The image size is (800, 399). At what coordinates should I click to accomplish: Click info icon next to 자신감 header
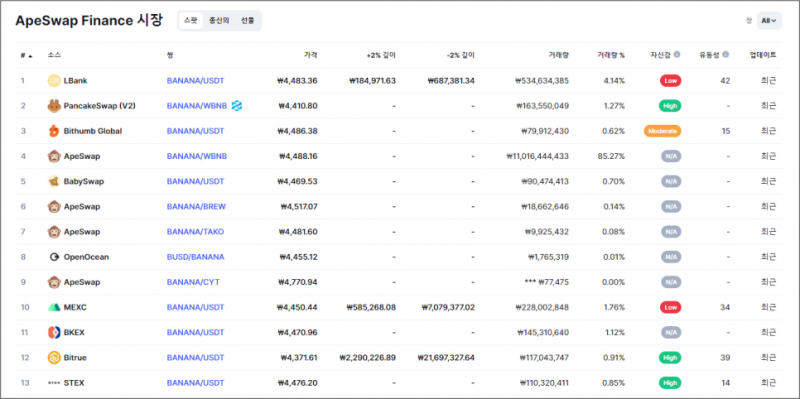point(677,55)
